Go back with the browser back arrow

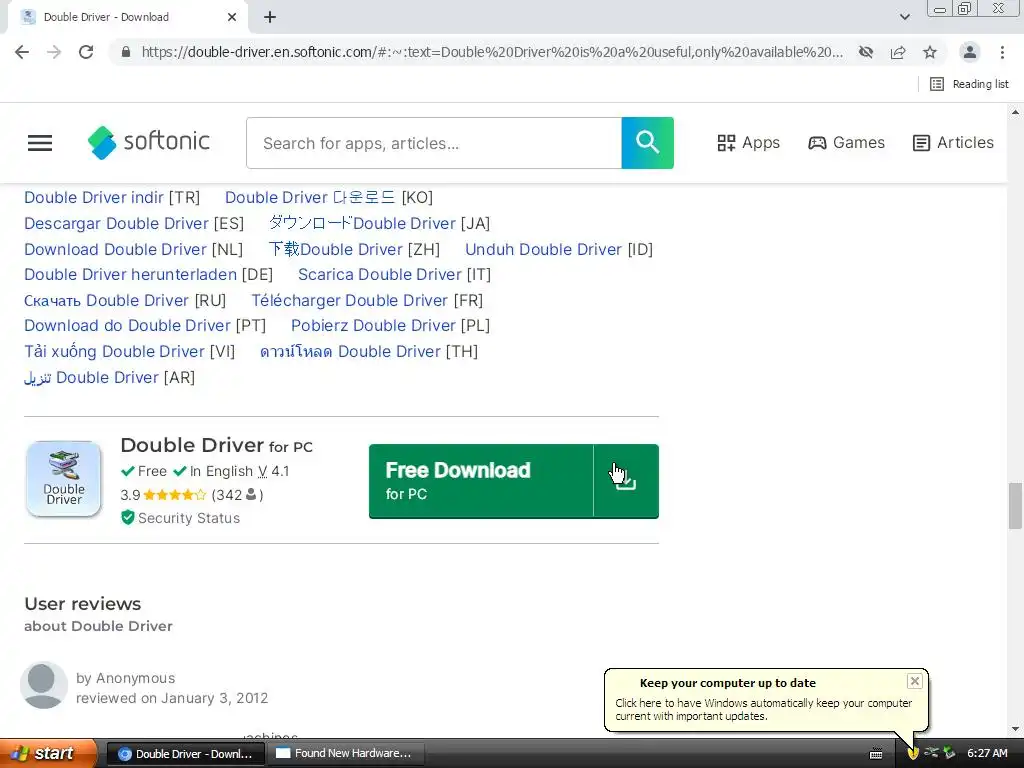pyautogui.click(x=22, y=52)
